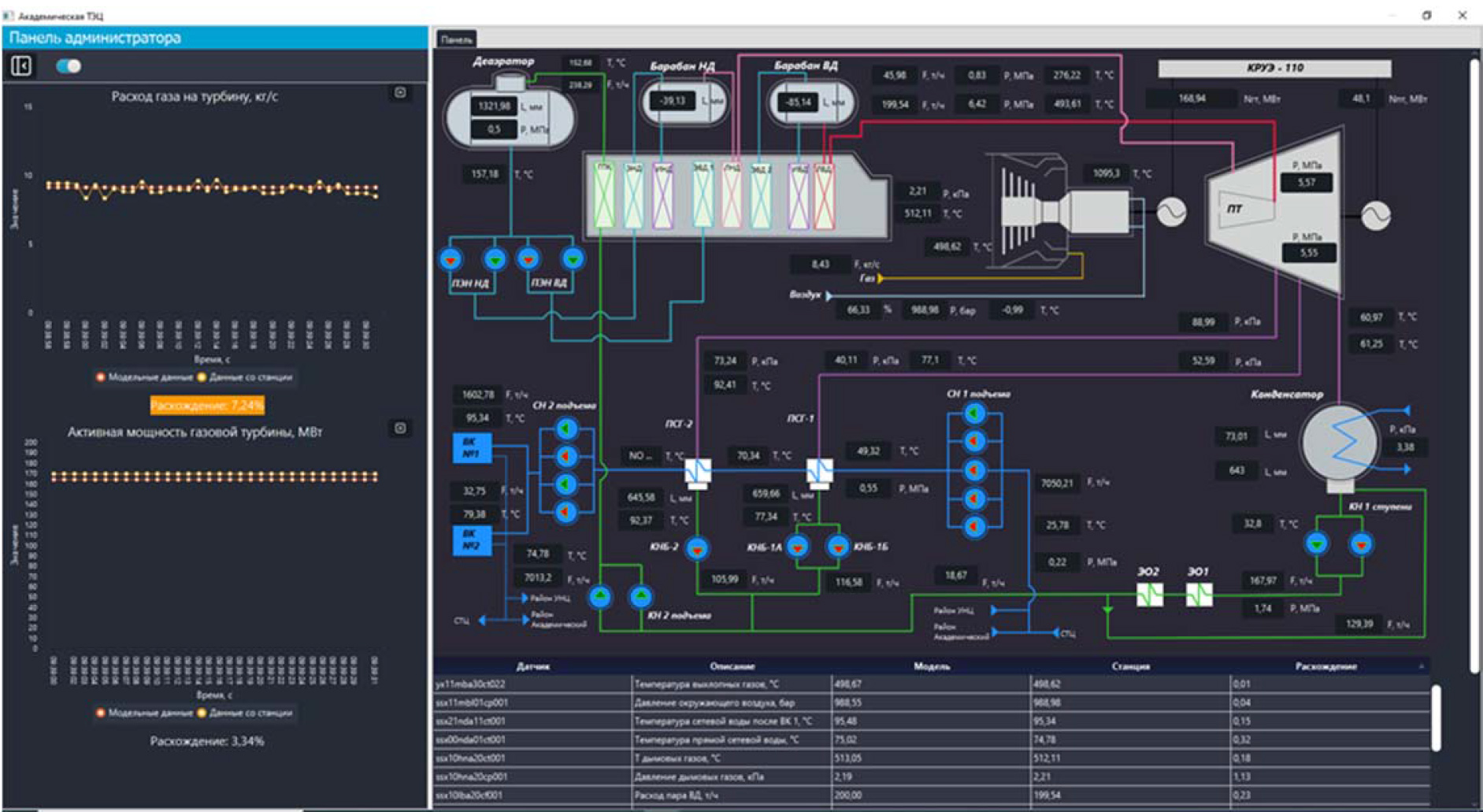Click the gas turbine power value 168,94
Image resolution: width=1483 pixels, height=812 pixels.
pyautogui.click(x=1192, y=99)
